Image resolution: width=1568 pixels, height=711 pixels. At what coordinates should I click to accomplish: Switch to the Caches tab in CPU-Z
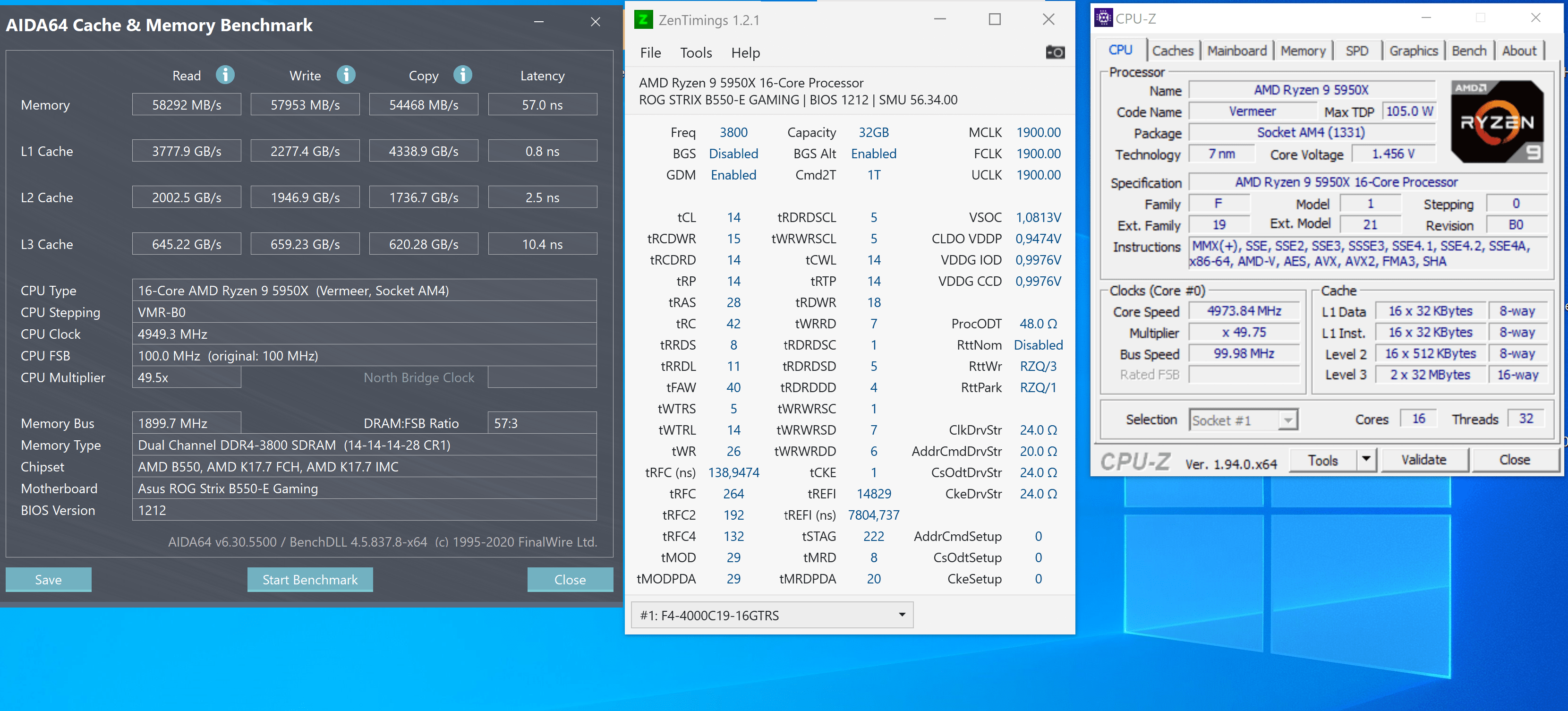[1172, 51]
